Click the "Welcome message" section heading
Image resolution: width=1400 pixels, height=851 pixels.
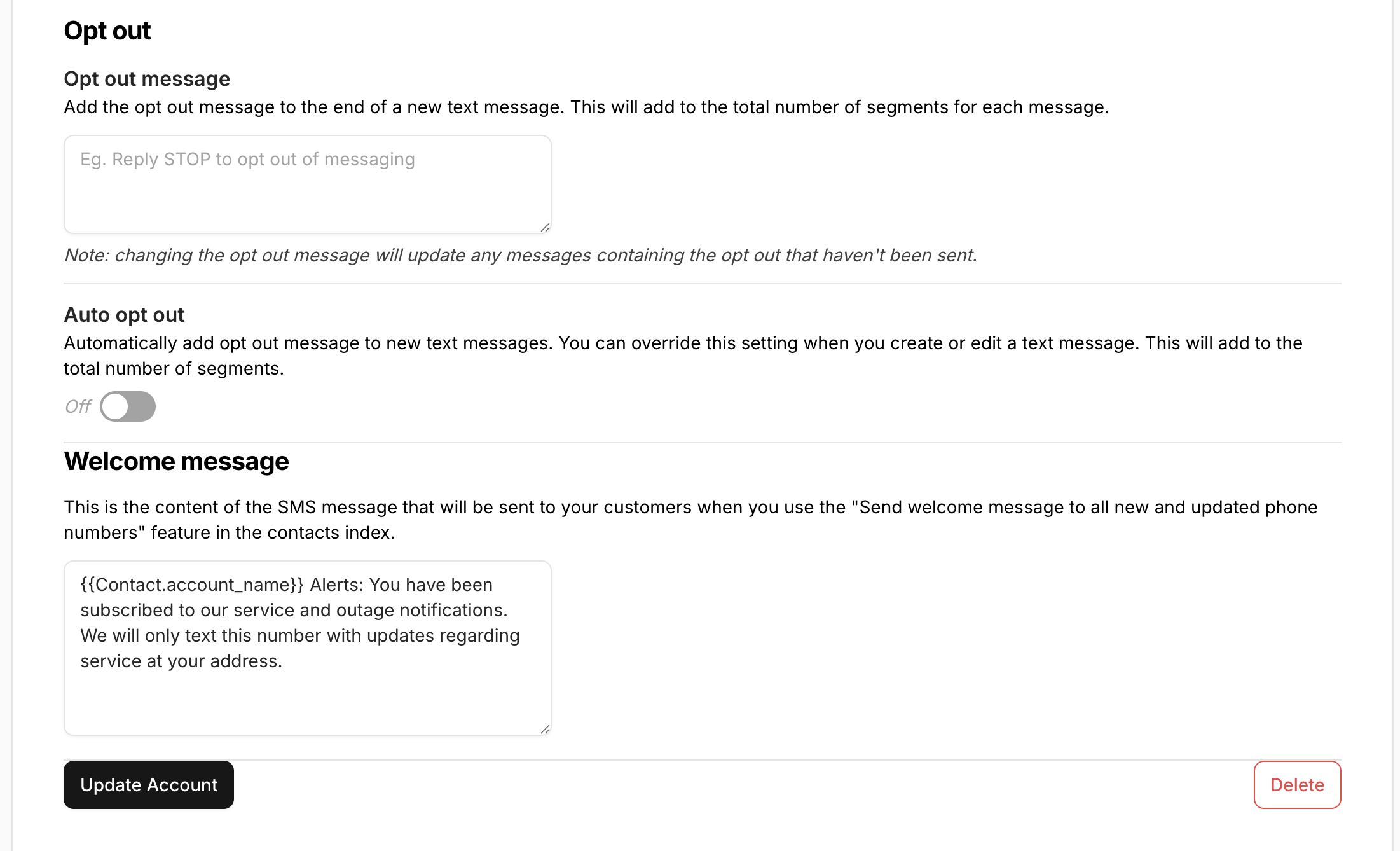176,461
